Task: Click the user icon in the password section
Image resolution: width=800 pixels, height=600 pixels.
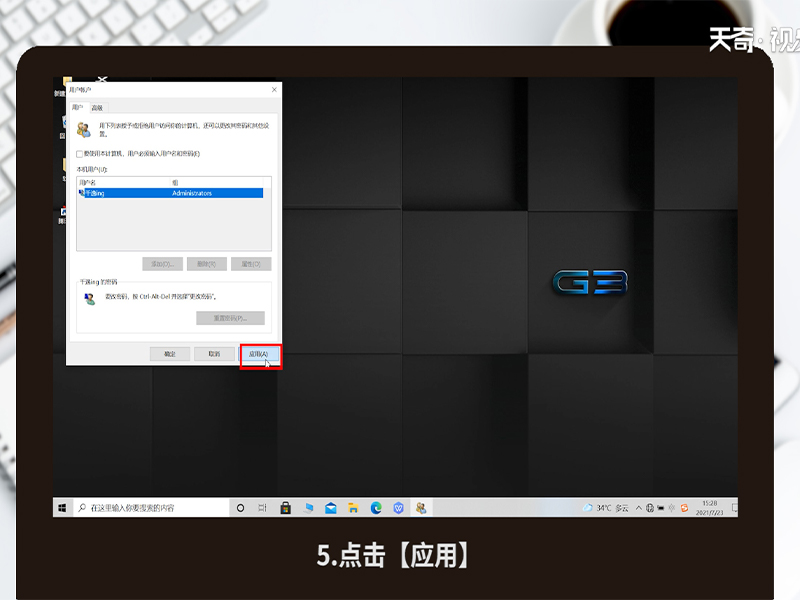Action: (87, 297)
